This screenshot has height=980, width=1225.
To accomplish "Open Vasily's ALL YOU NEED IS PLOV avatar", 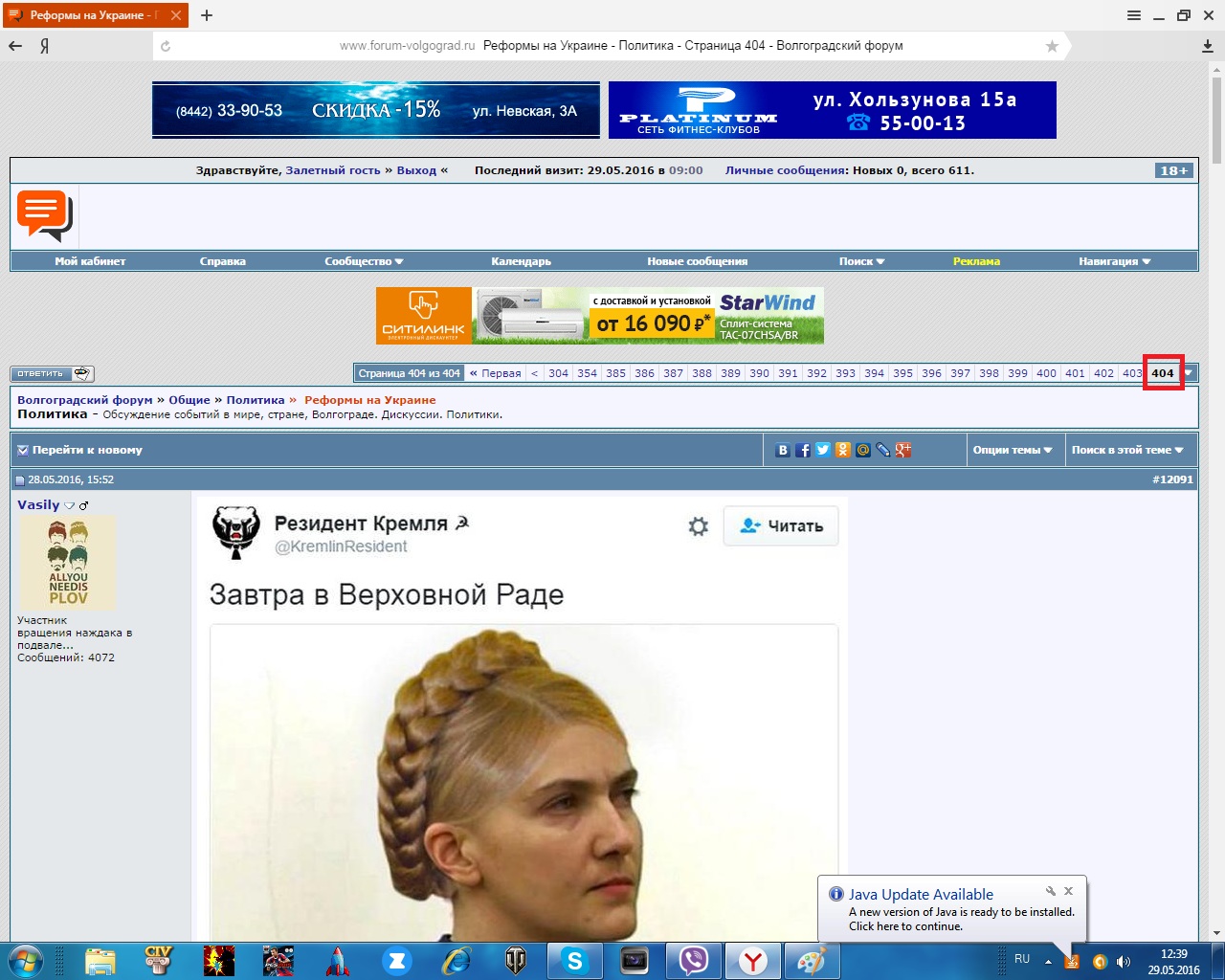I will click(67, 563).
